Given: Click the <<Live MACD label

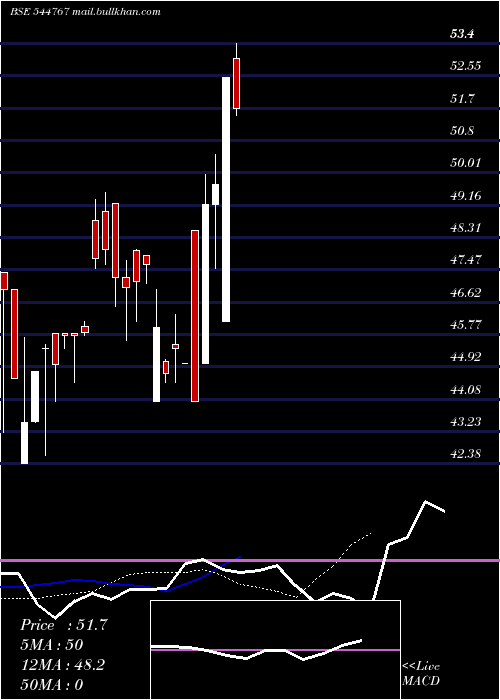Looking at the screenshot, I should tap(421, 673).
